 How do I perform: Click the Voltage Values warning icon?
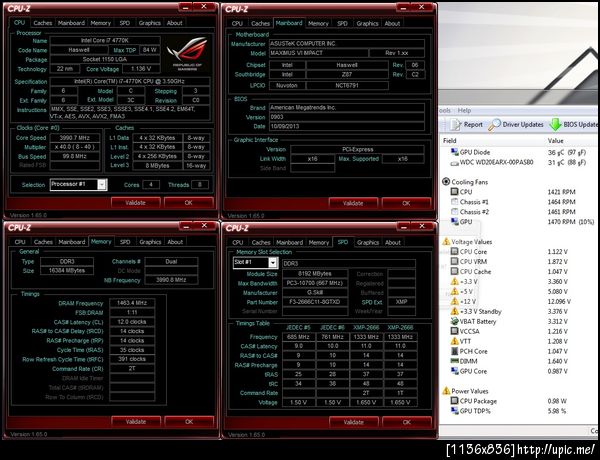[446, 241]
